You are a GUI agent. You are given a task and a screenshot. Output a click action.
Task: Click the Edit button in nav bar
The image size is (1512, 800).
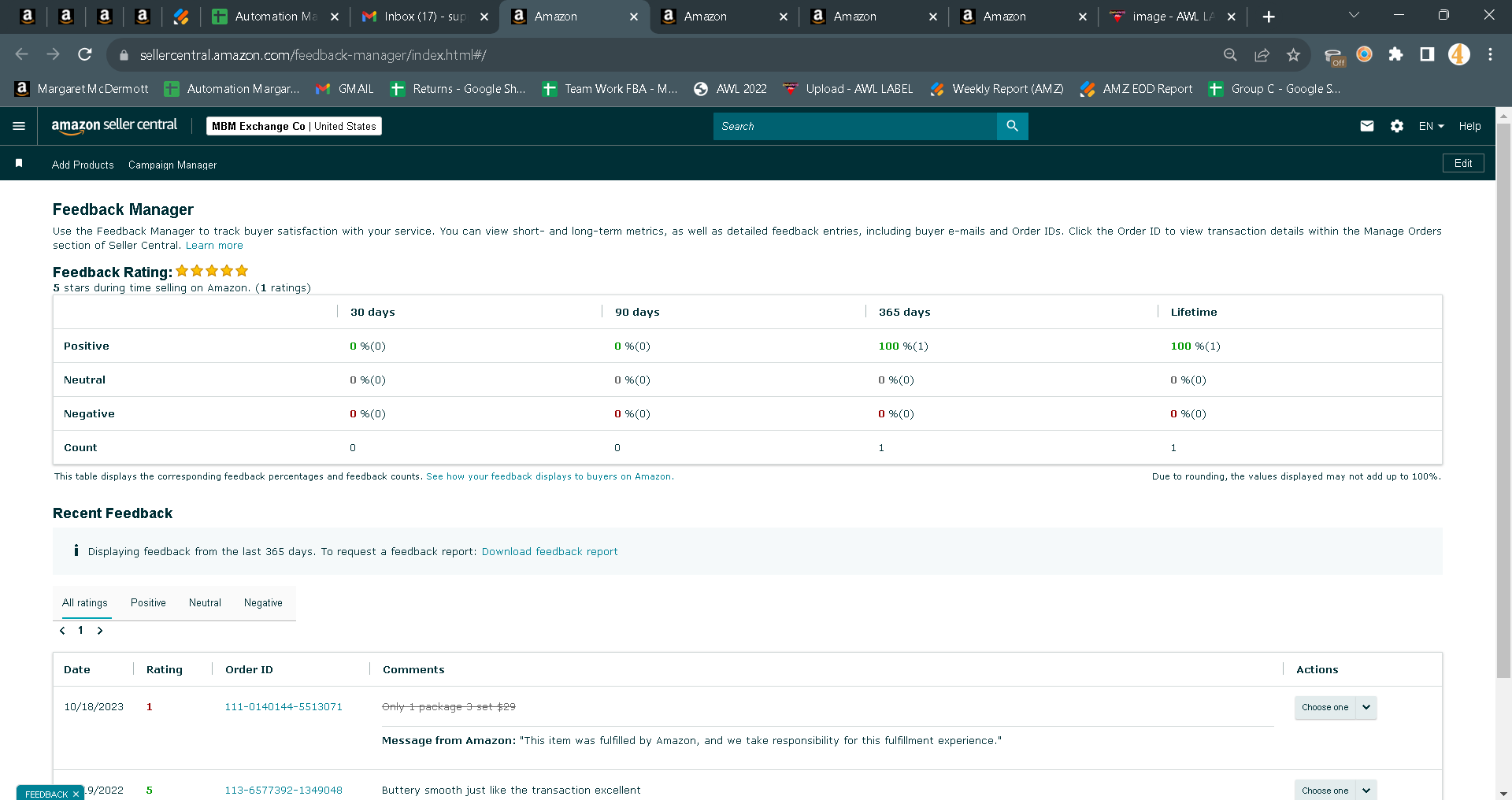click(x=1463, y=163)
